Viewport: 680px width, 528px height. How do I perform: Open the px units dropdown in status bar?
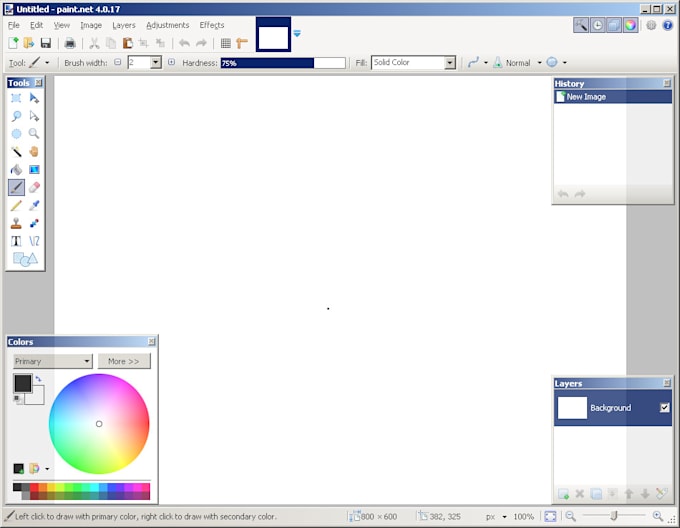click(x=504, y=517)
